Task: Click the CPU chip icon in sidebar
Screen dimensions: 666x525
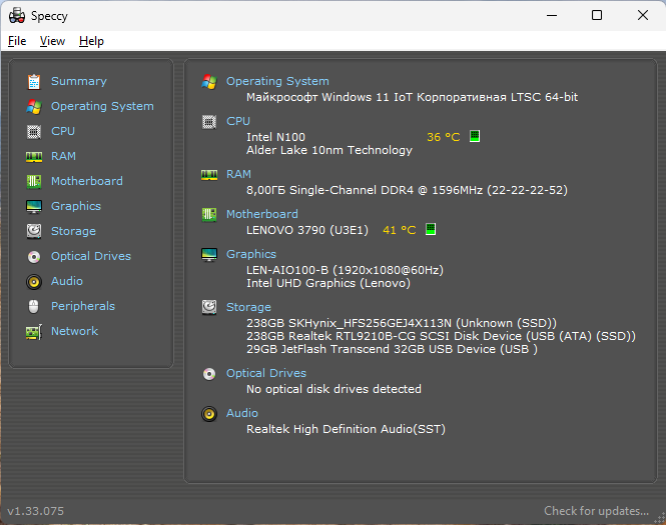Action: tap(34, 132)
